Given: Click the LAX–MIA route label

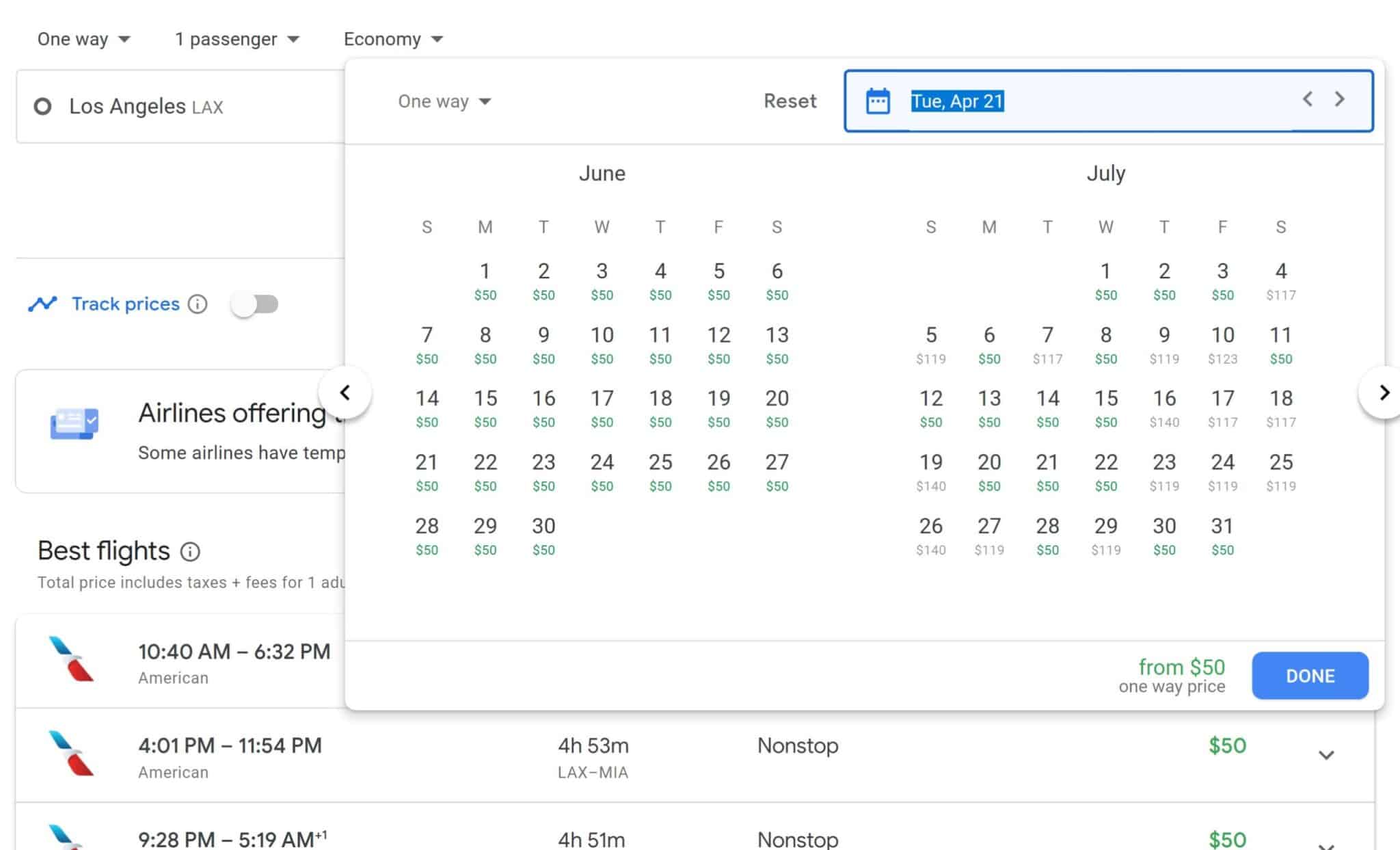Looking at the screenshot, I should [593, 773].
